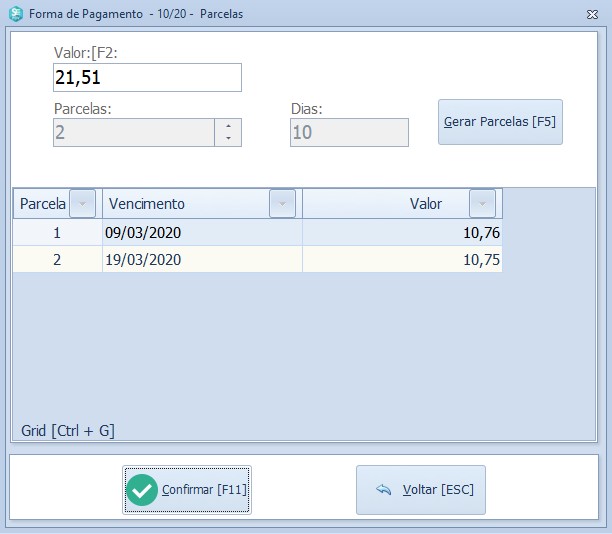Screen dimensions: 612x534
Task: Decrease Parcelas with the down spinner arrow
Action: click(229, 139)
